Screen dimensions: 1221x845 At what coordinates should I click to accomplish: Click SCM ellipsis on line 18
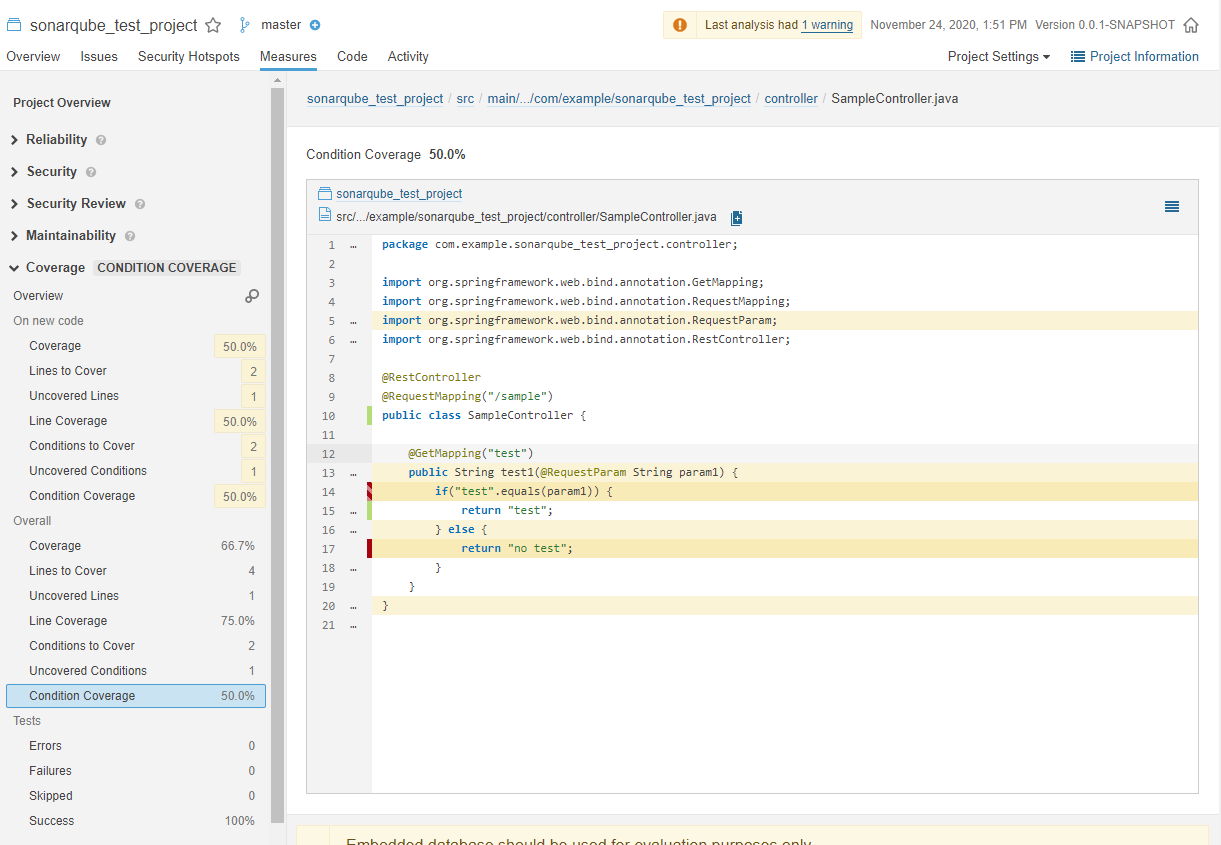pyautogui.click(x=353, y=568)
